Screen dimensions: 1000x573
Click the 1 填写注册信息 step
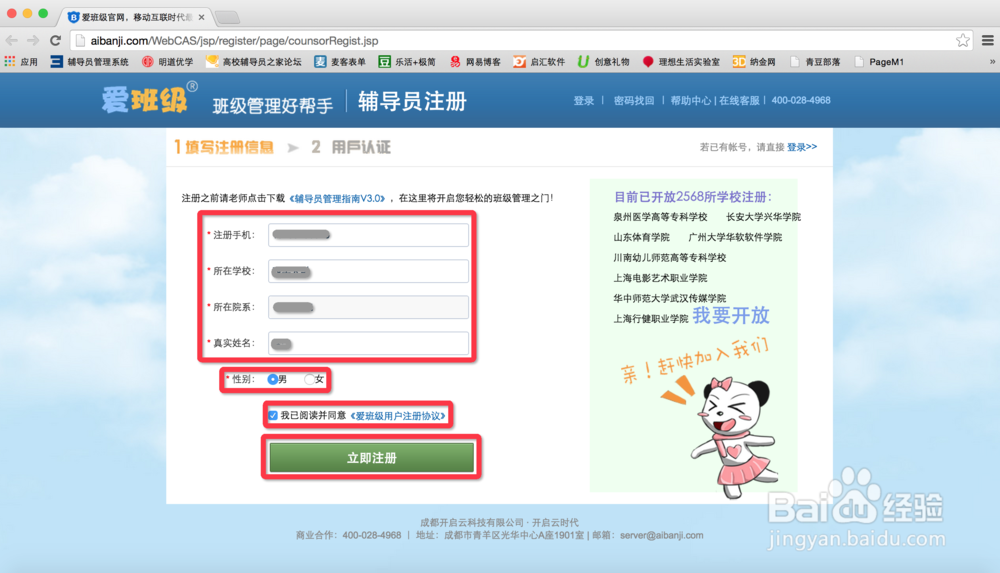tap(224, 147)
